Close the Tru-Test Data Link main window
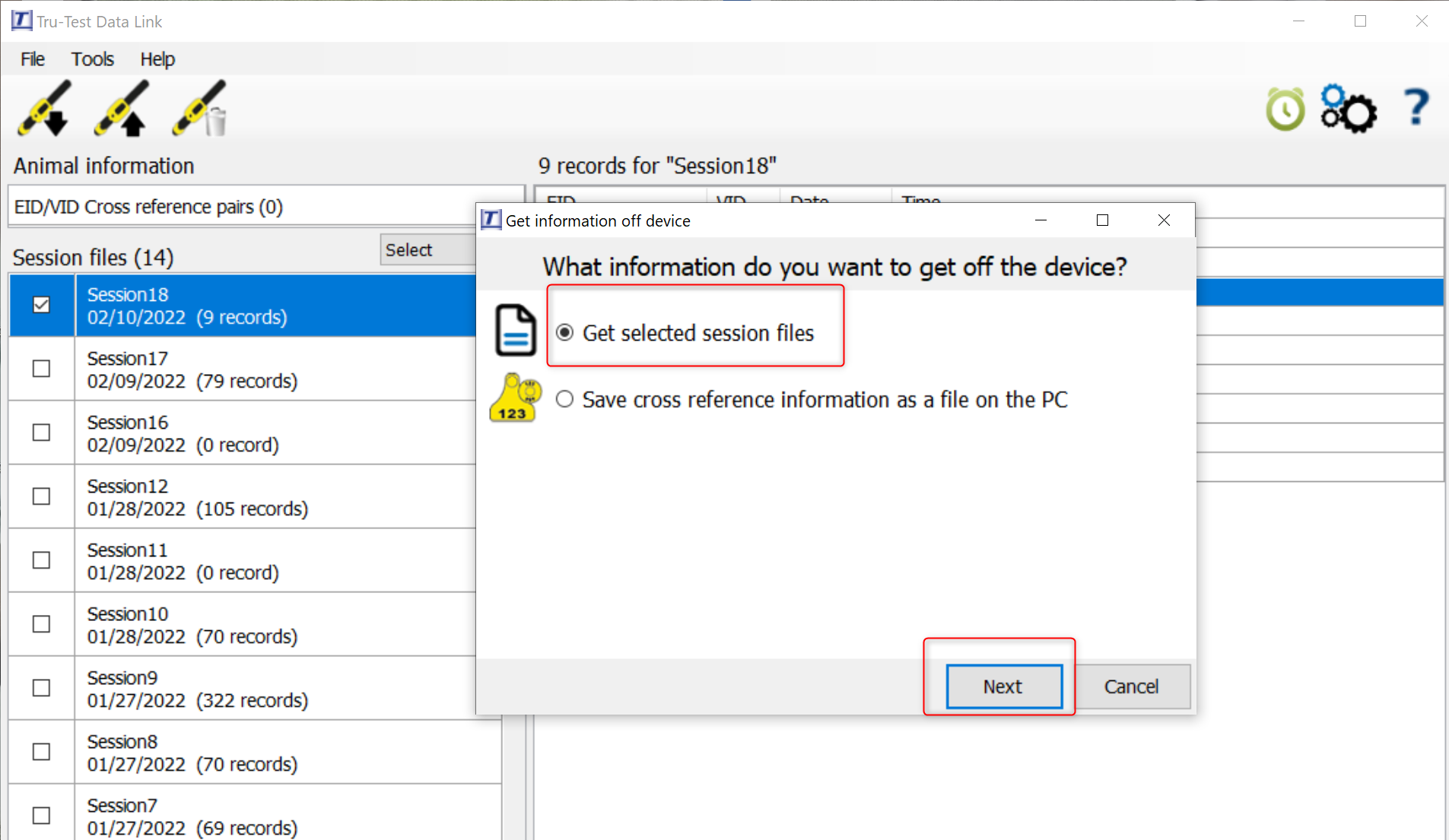Screen dimensions: 1449x840 coord(1421,21)
